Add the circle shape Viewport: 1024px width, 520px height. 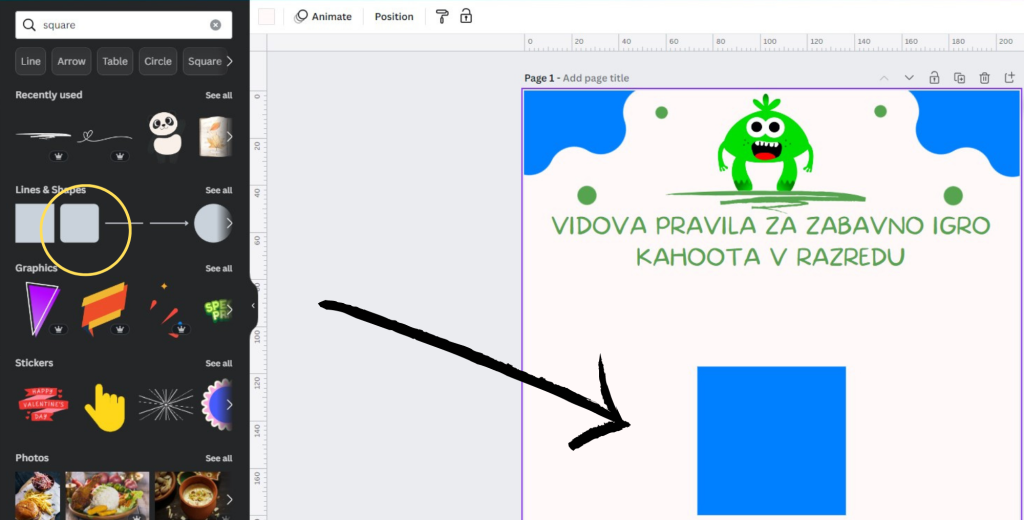[212, 223]
